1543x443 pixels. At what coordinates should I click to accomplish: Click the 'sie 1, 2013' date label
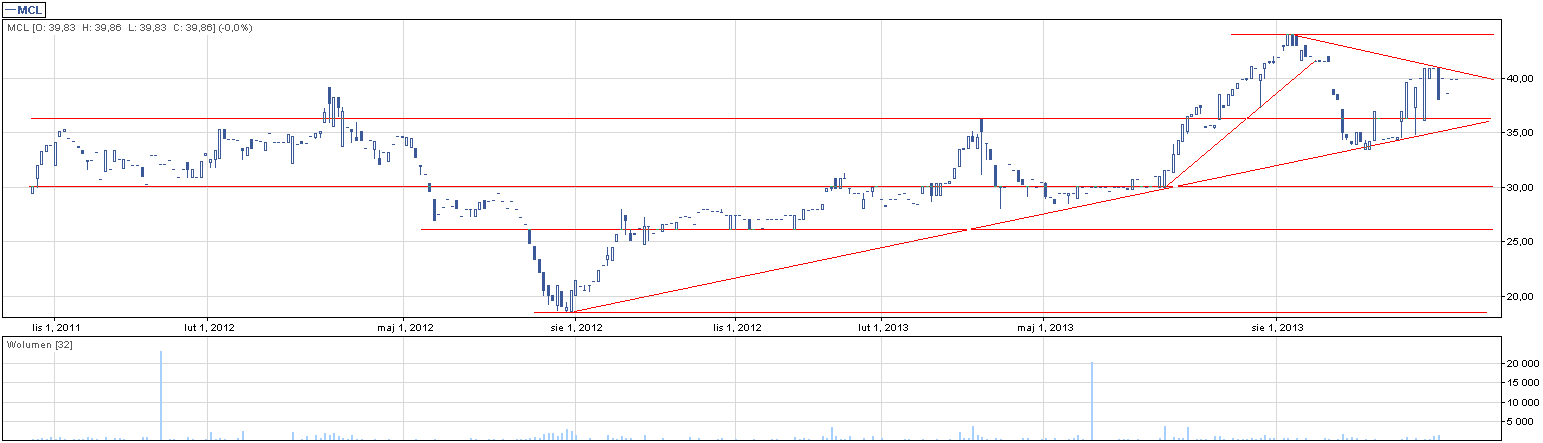click(1278, 327)
